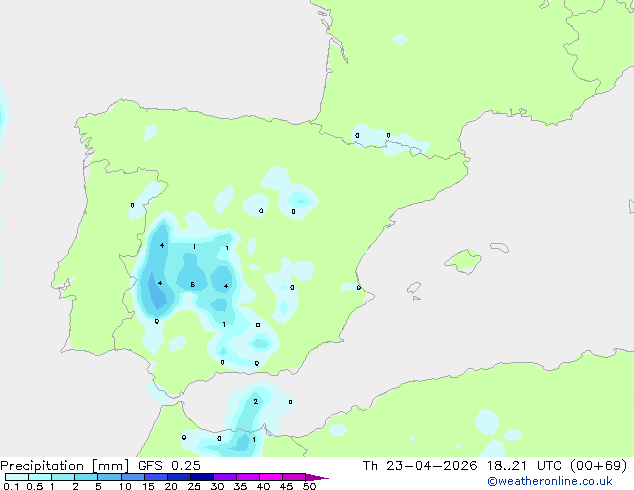This screenshot has width=634, height=490.
Task: Pick the 40–45 mm magenta legend box
Action: (x=271, y=477)
